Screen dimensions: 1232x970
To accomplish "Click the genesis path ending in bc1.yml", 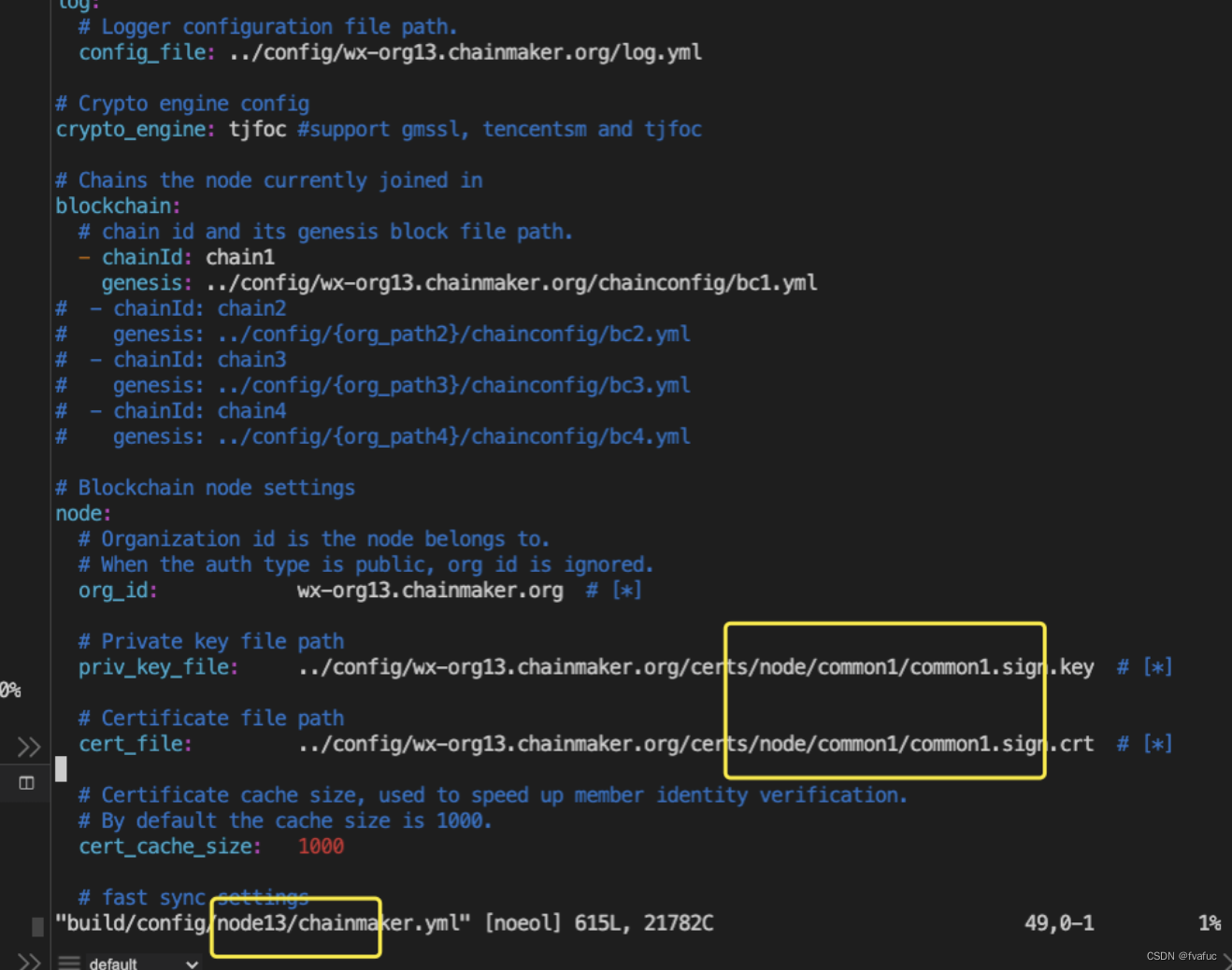I will [x=511, y=282].
